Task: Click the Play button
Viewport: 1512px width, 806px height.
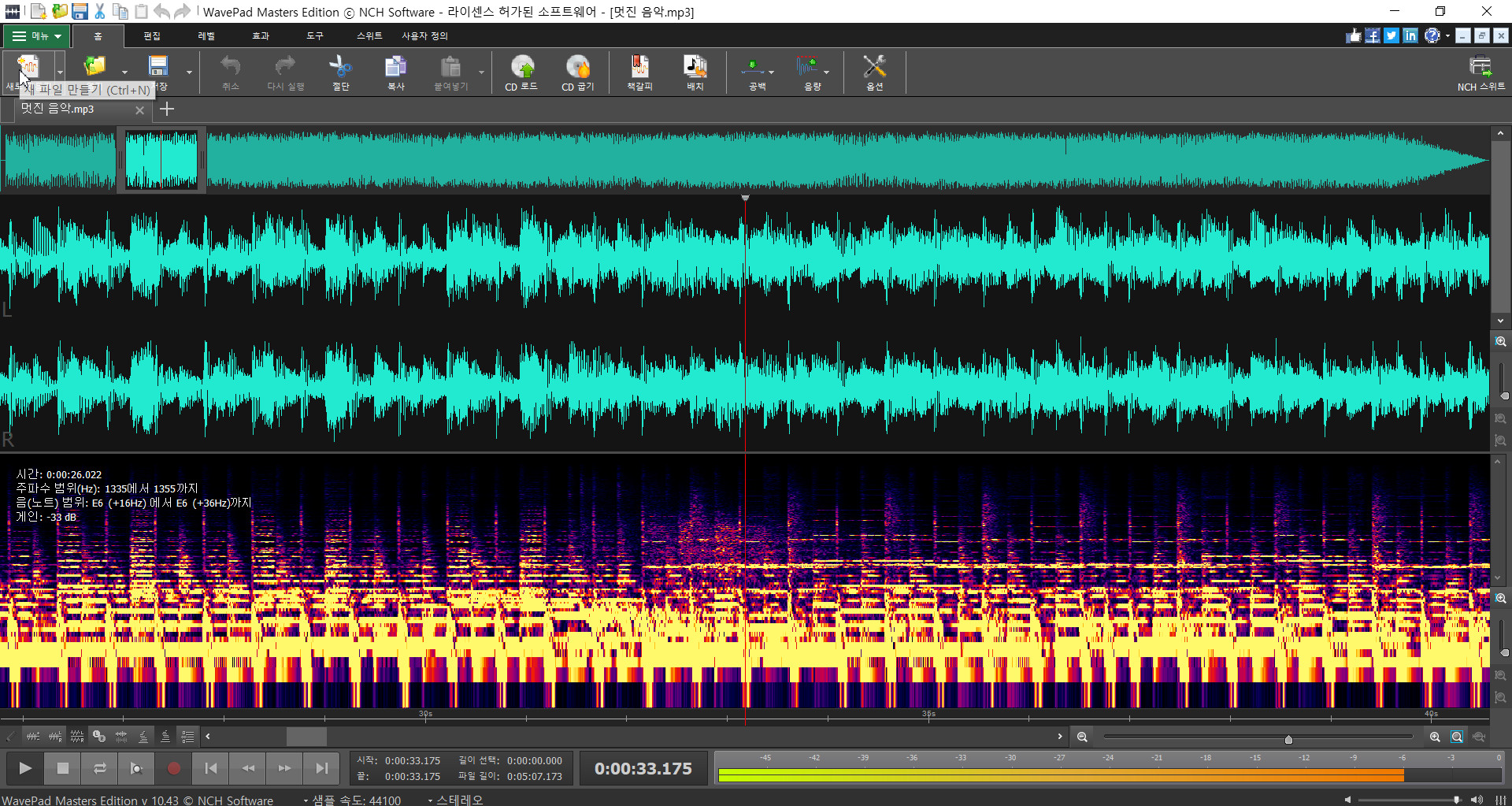Action: click(x=25, y=768)
